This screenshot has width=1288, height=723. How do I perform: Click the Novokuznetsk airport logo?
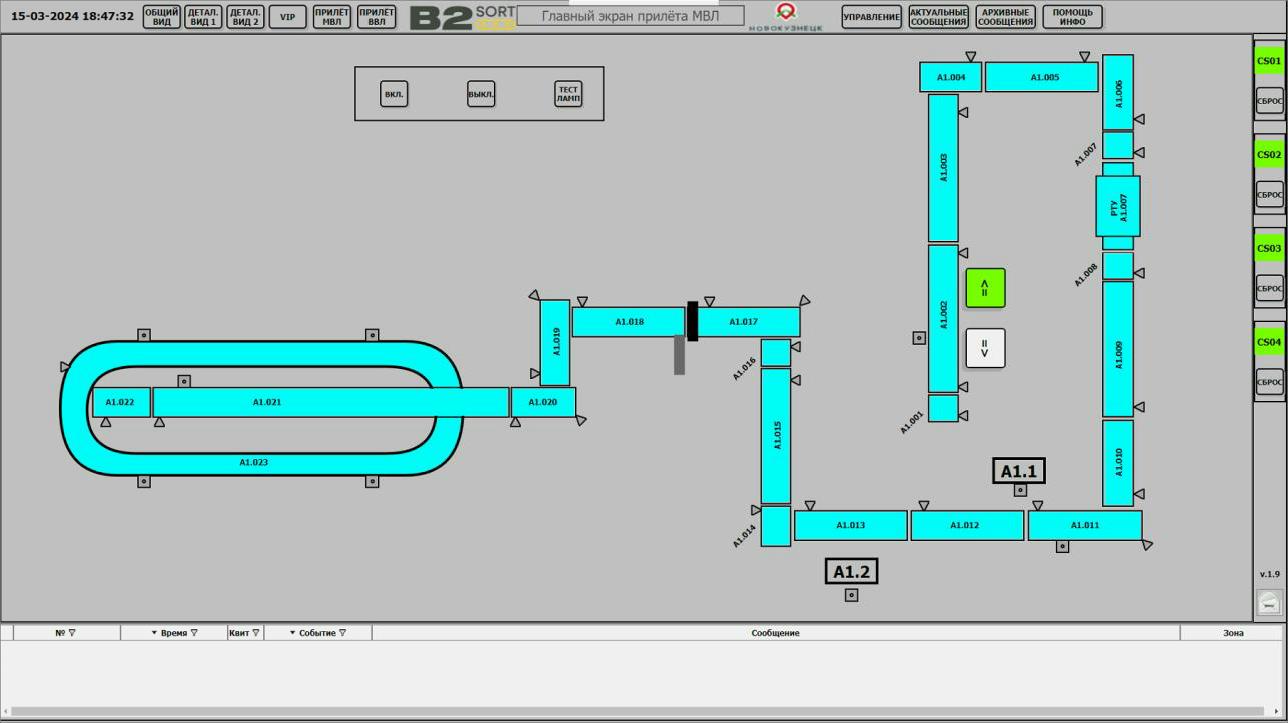(786, 16)
